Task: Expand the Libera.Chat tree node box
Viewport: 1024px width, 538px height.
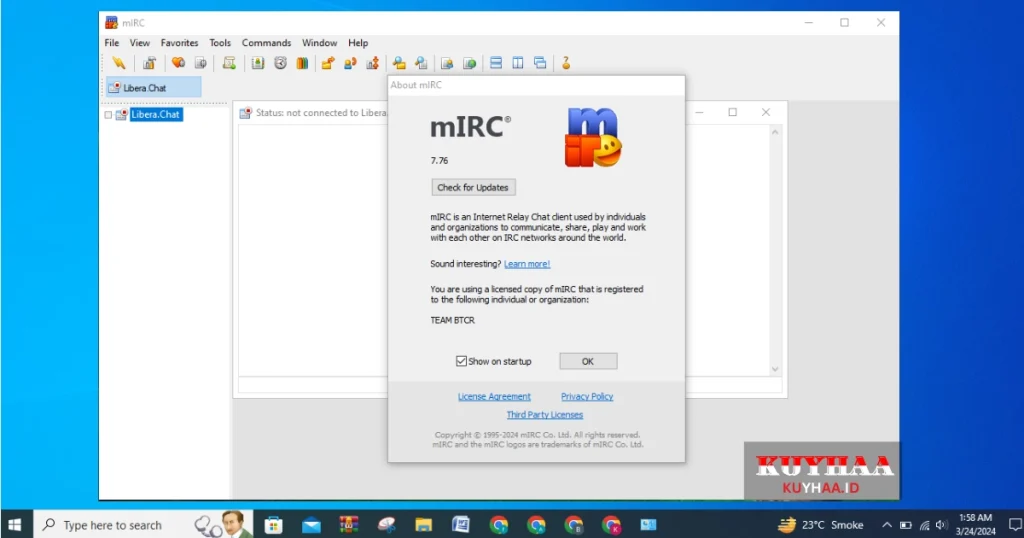Action: point(108,115)
